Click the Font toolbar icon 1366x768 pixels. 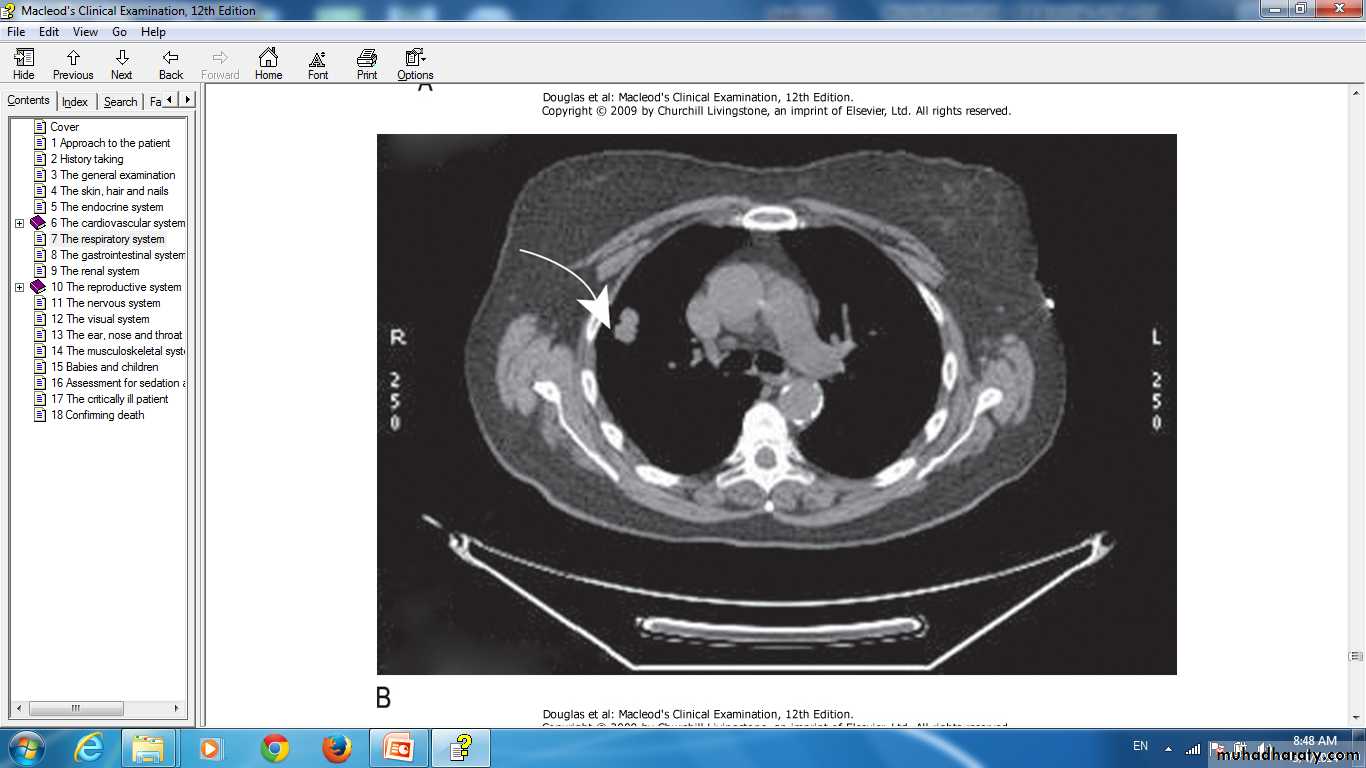(318, 64)
